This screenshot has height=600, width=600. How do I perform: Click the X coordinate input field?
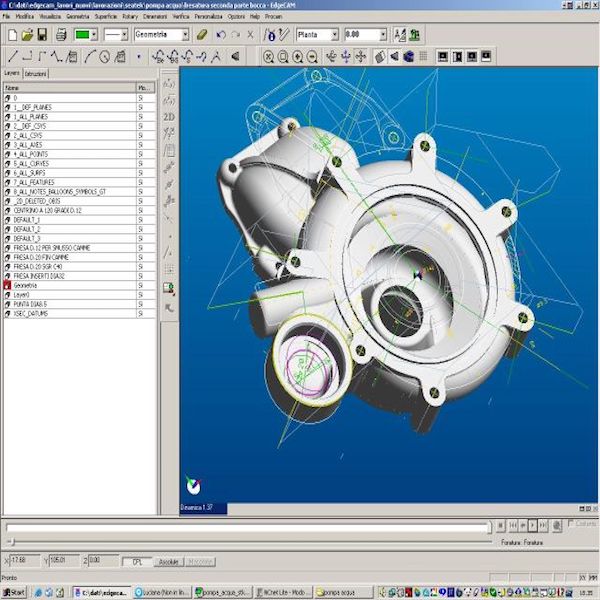click(x=28, y=561)
